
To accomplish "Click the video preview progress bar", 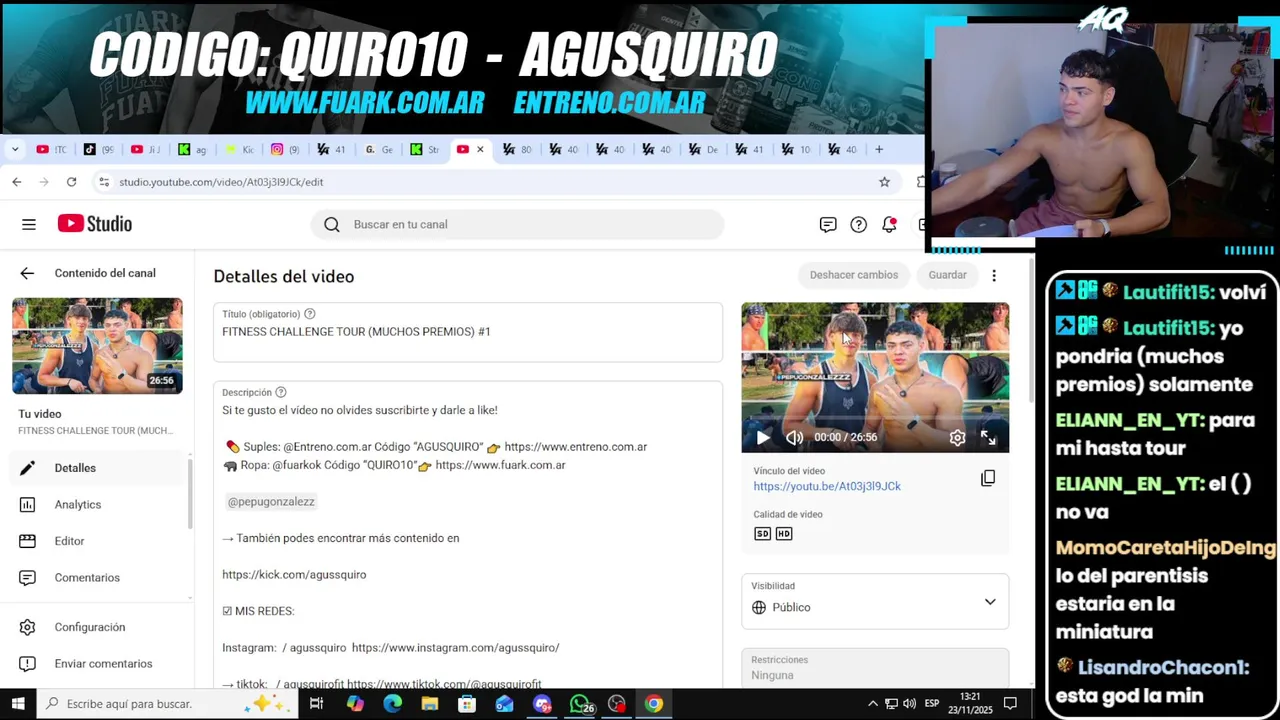I will point(875,418).
